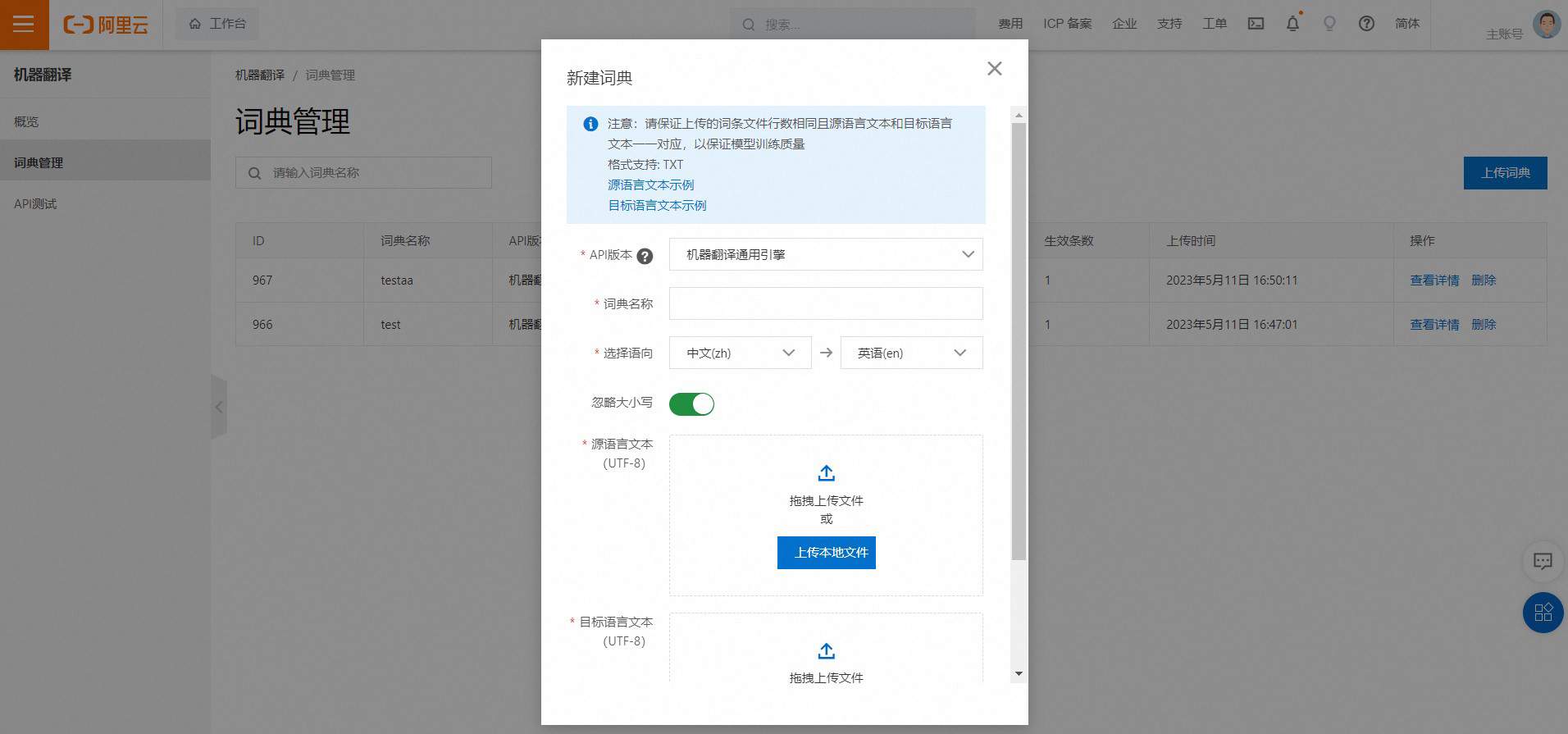Open the 中文(zh) source language dropdown

(x=740, y=353)
